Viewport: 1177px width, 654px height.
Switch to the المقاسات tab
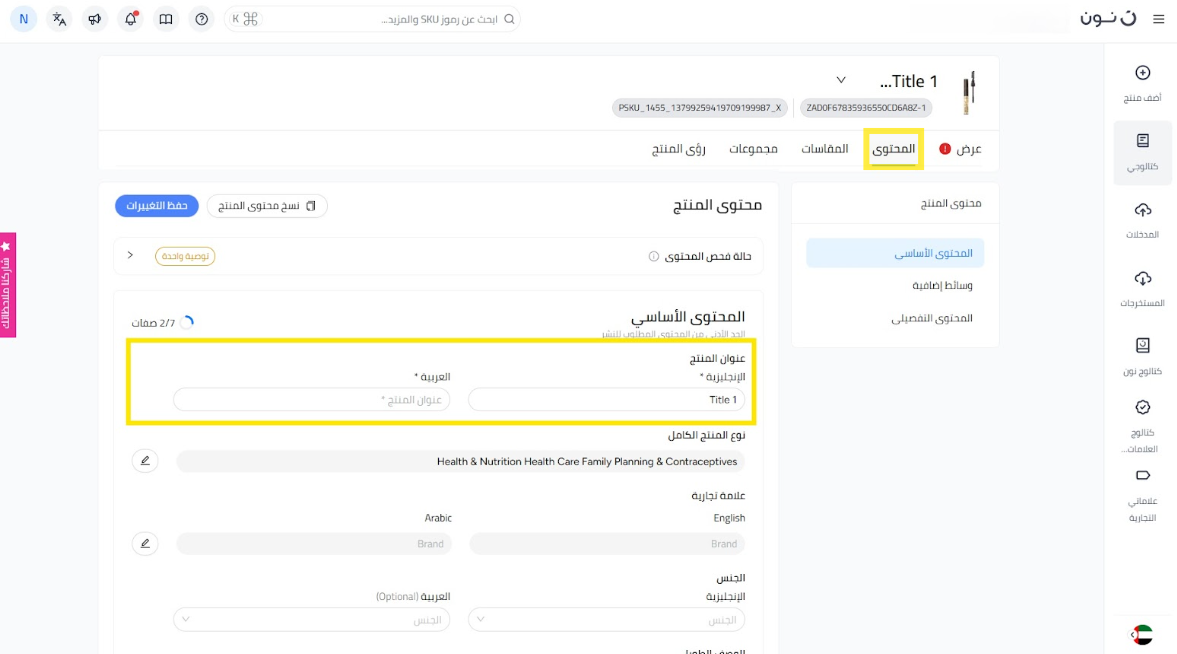(x=824, y=149)
